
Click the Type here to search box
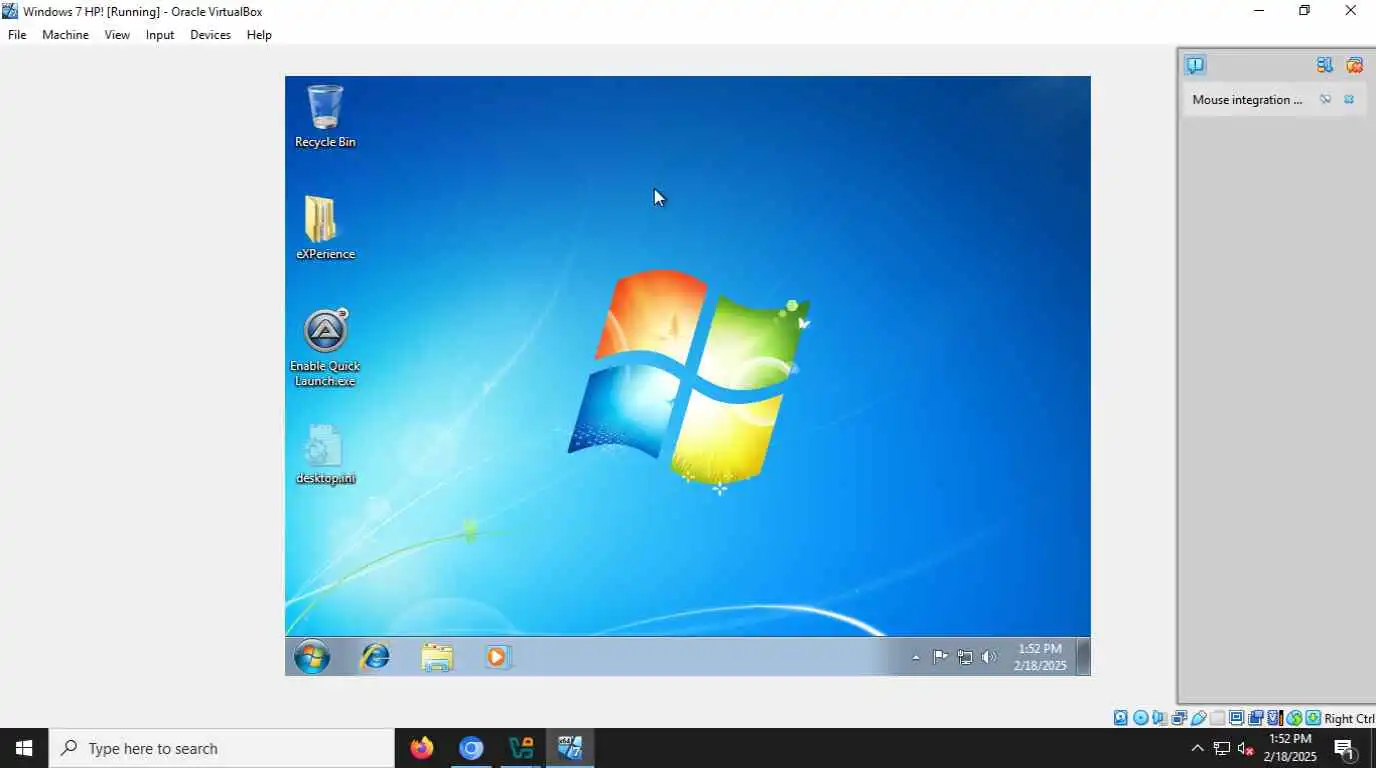pyautogui.click(x=222, y=748)
